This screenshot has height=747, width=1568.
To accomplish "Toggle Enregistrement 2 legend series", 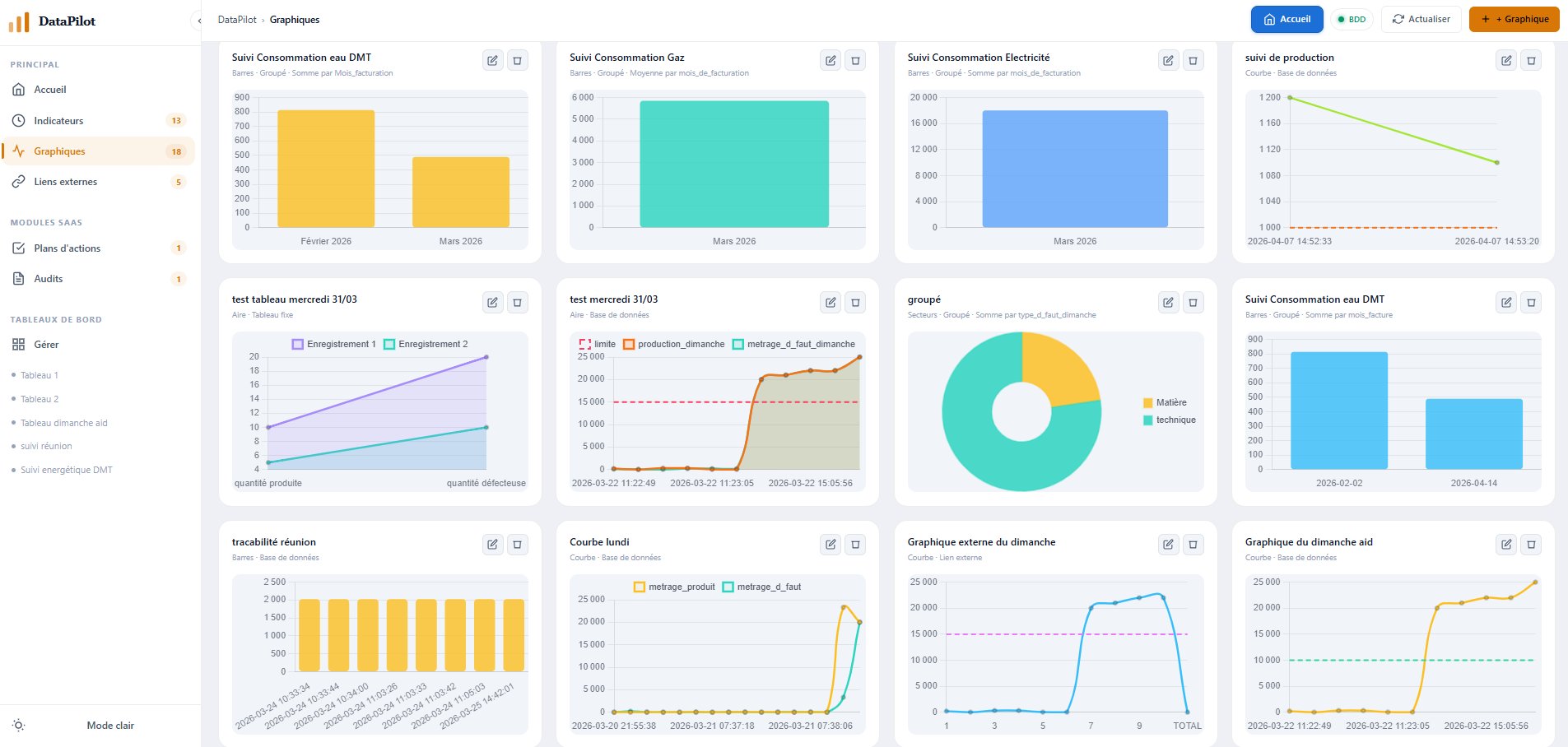I will [x=426, y=344].
